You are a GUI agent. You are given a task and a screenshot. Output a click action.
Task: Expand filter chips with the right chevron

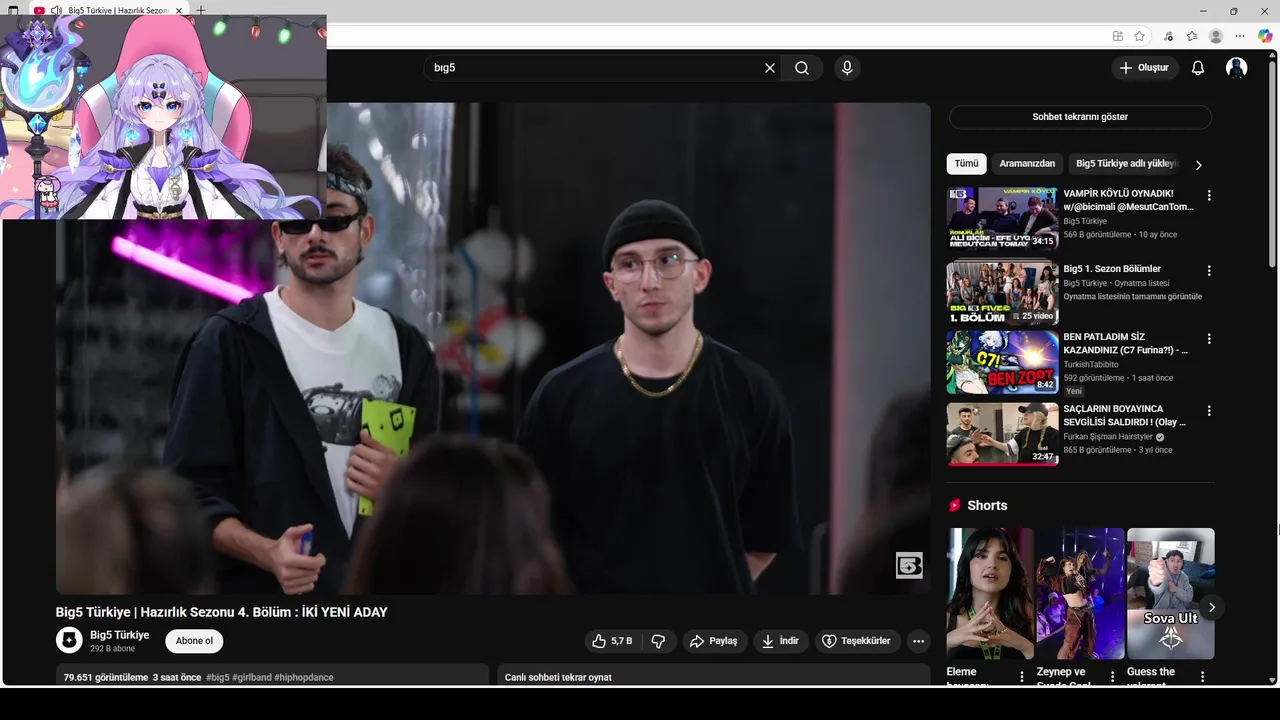[x=1198, y=165]
